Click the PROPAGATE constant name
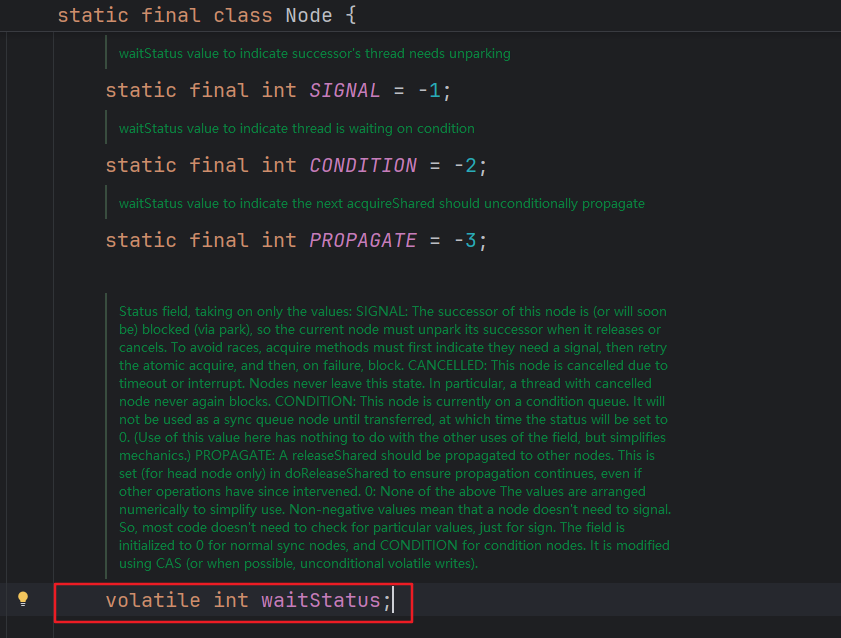Viewport: 841px width, 638px height. (x=363, y=240)
